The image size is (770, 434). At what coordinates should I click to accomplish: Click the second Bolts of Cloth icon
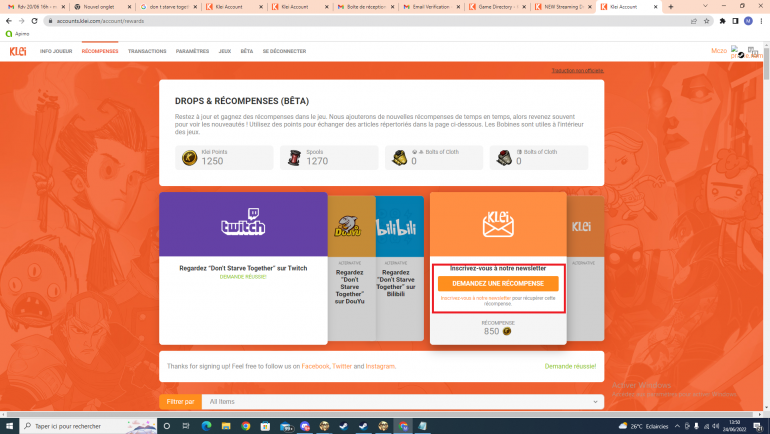point(504,158)
